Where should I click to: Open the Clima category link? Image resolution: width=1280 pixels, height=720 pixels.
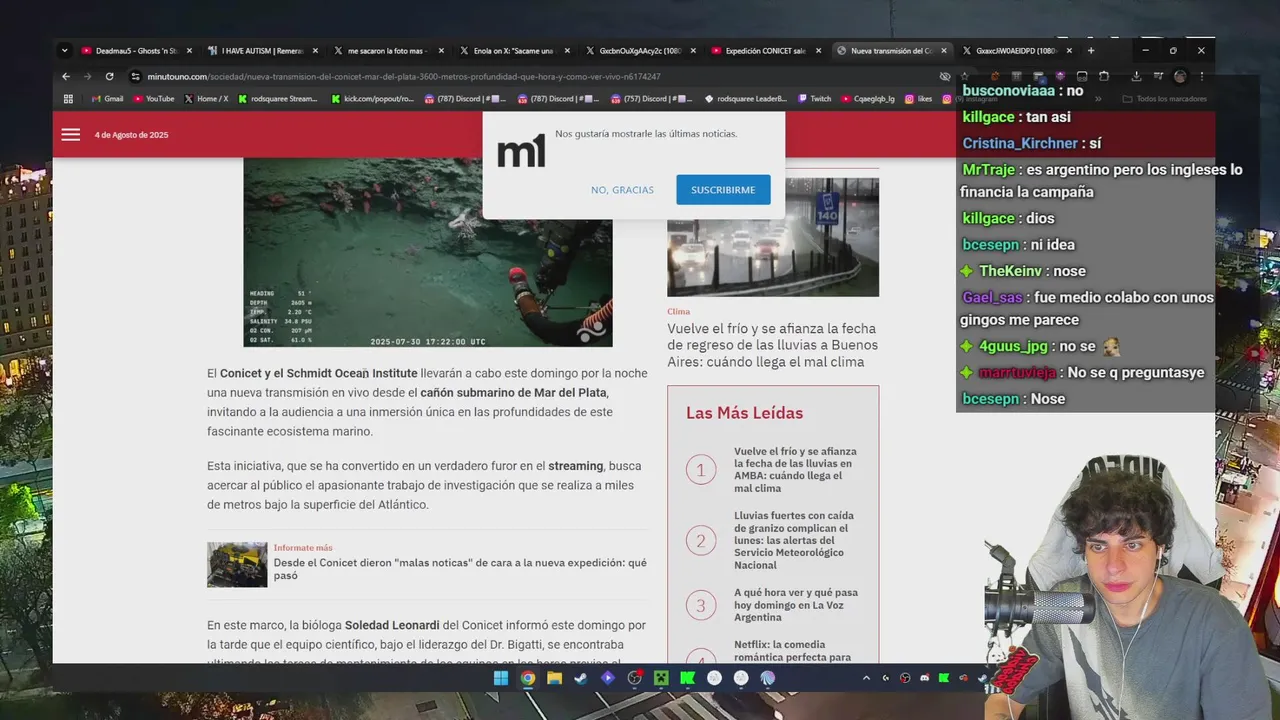coord(679,312)
